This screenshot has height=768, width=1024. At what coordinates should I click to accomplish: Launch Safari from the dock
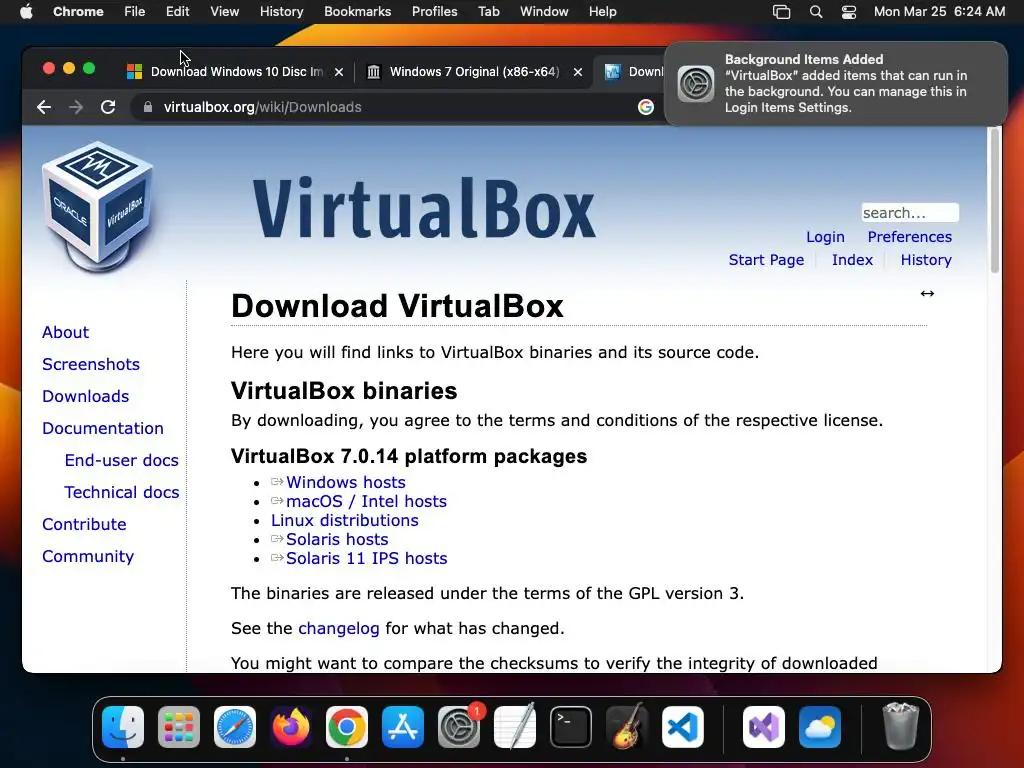tap(235, 727)
